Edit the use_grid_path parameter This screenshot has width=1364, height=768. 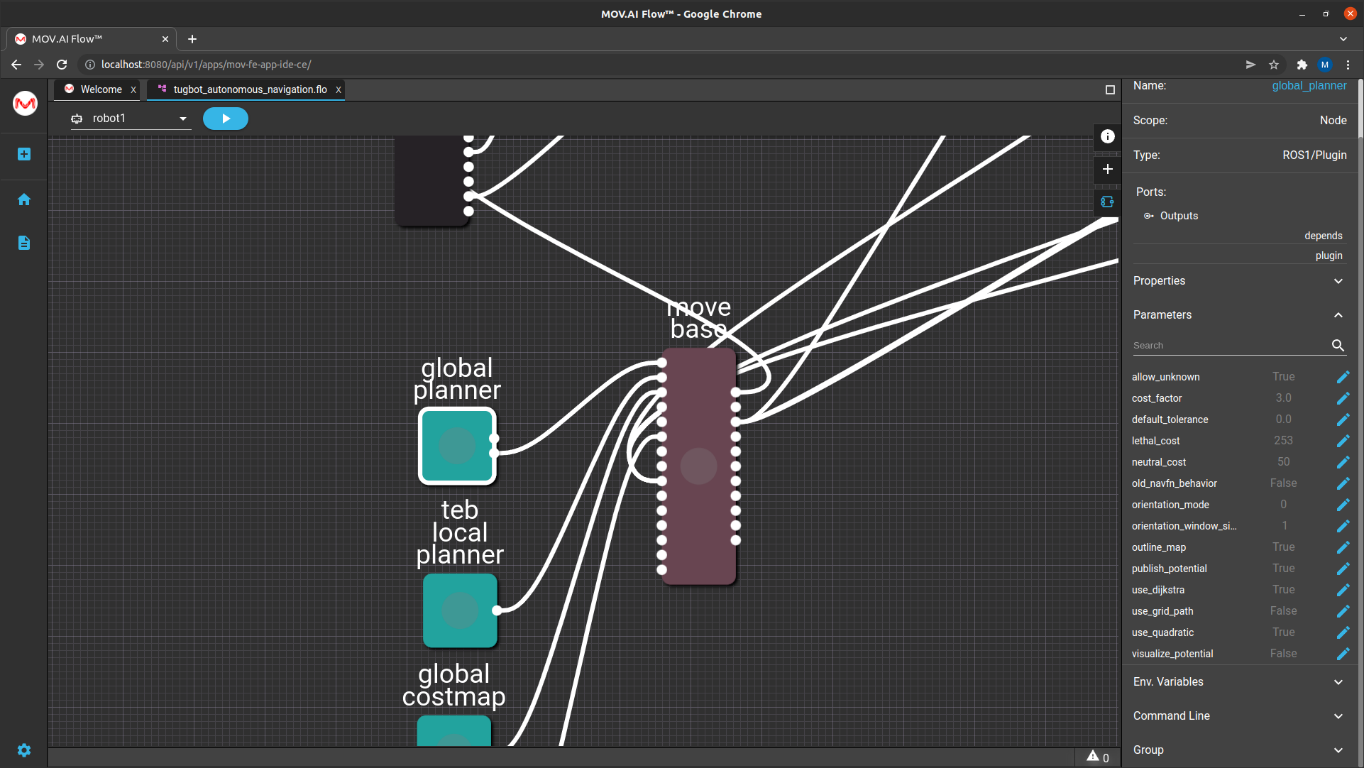[x=1343, y=611]
